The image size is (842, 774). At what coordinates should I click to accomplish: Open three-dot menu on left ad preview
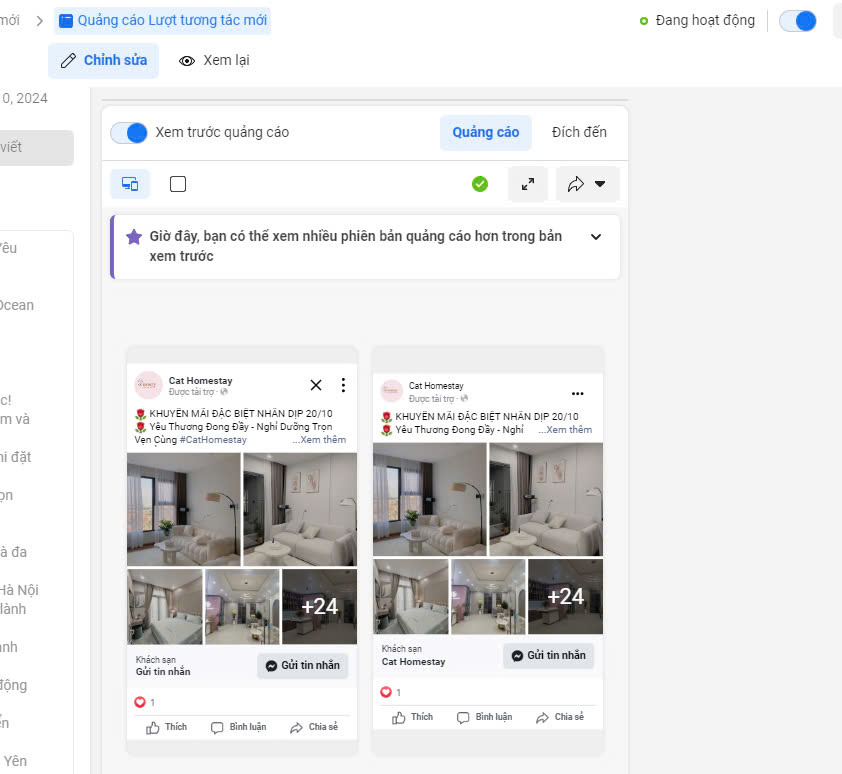tap(343, 385)
